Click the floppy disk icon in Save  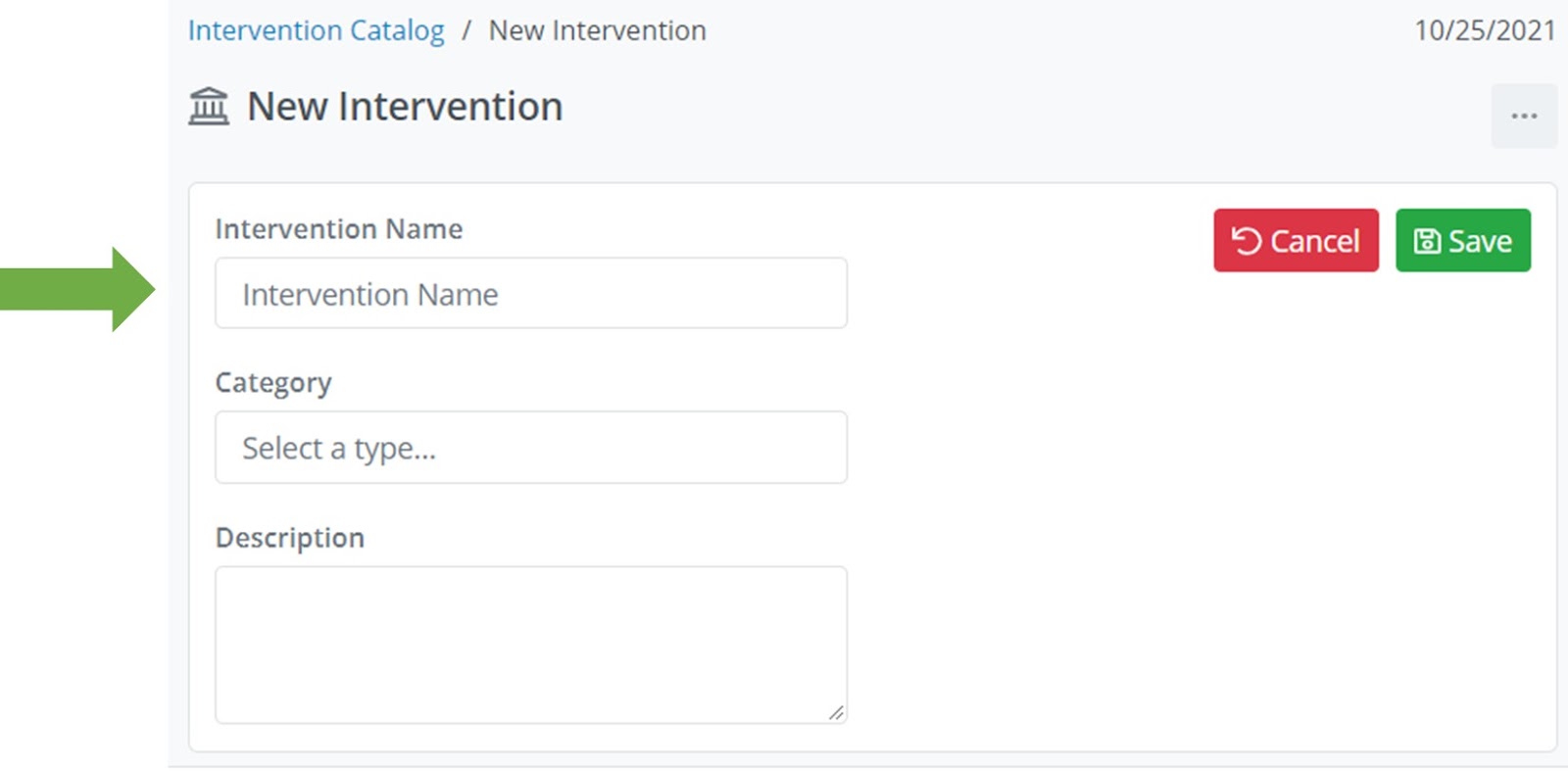coord(1427,241)
